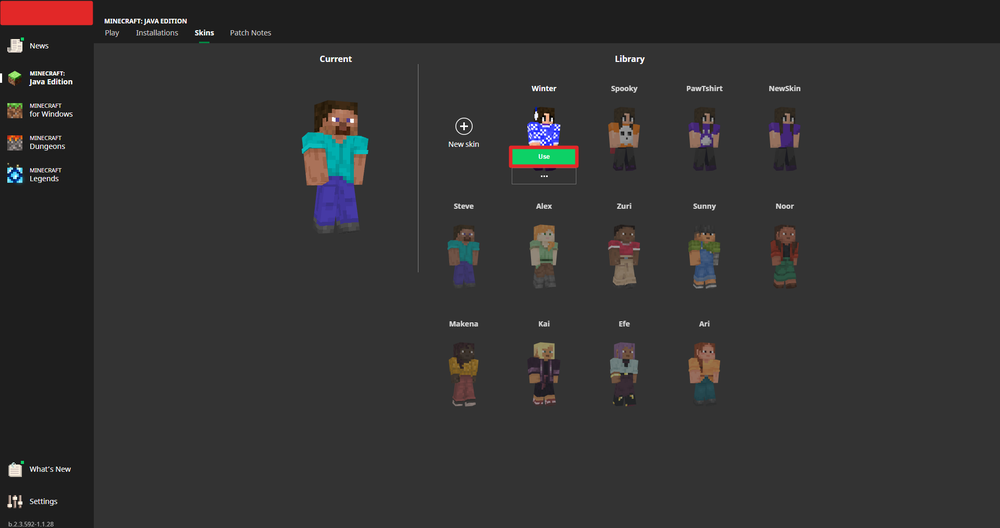Expand the Winter skin more options button

(544, 176)
